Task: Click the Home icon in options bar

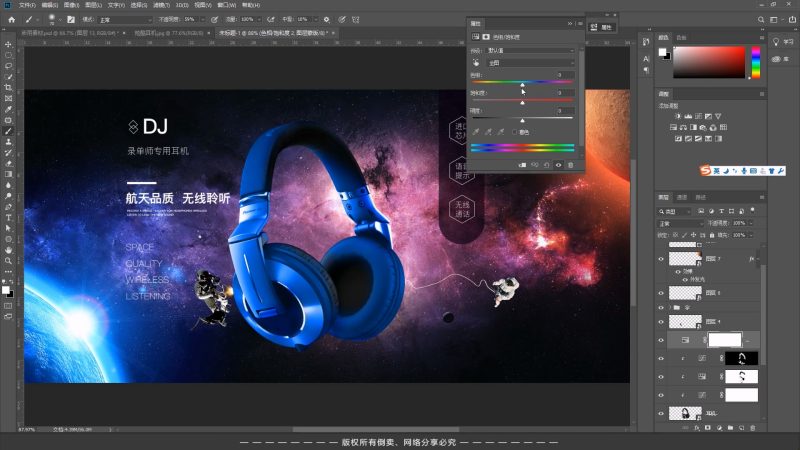Action: pyautogui.click(x=9, y=18)
